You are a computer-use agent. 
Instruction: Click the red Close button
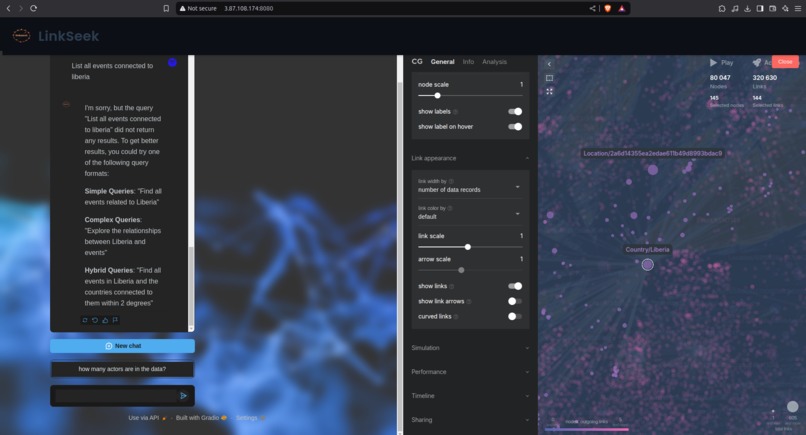[x=785, y=62]
